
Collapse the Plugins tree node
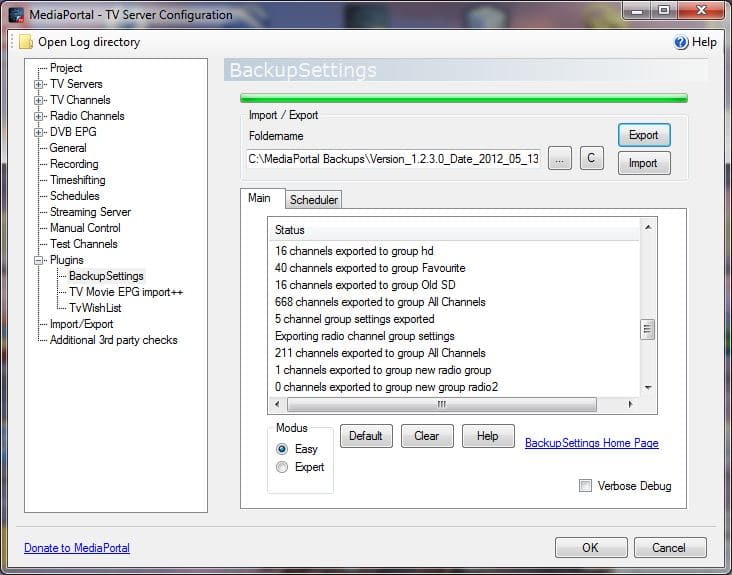[39, 260]
